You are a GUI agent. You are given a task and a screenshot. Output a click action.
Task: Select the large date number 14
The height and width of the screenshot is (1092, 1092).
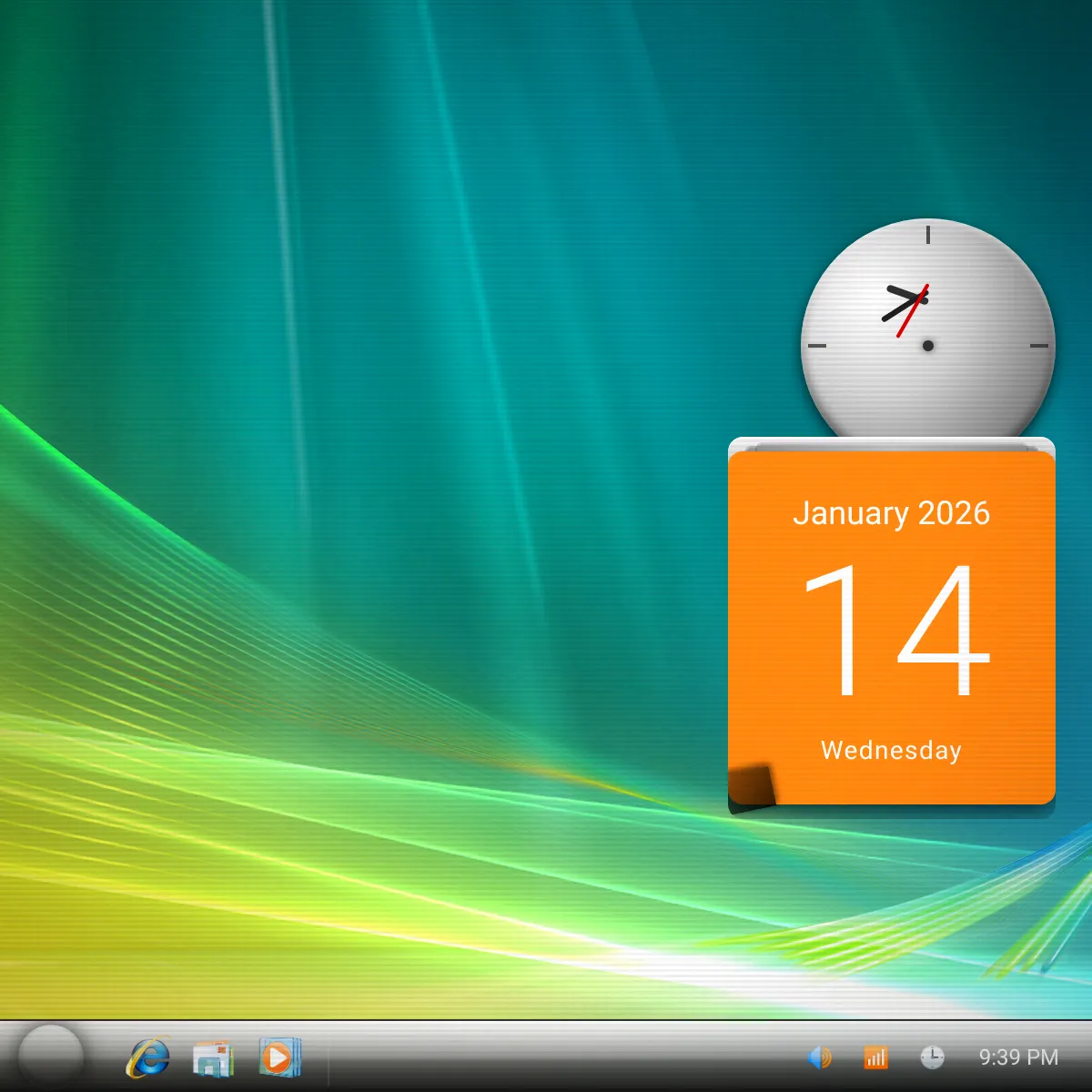click(x=896, y=630)
